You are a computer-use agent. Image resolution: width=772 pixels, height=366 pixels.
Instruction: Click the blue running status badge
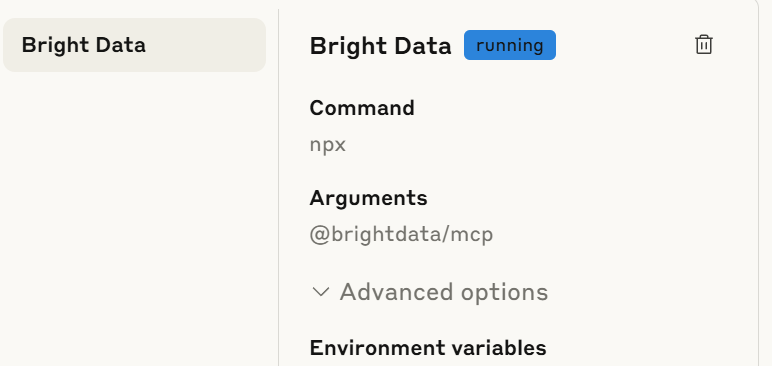pos(510,45)
